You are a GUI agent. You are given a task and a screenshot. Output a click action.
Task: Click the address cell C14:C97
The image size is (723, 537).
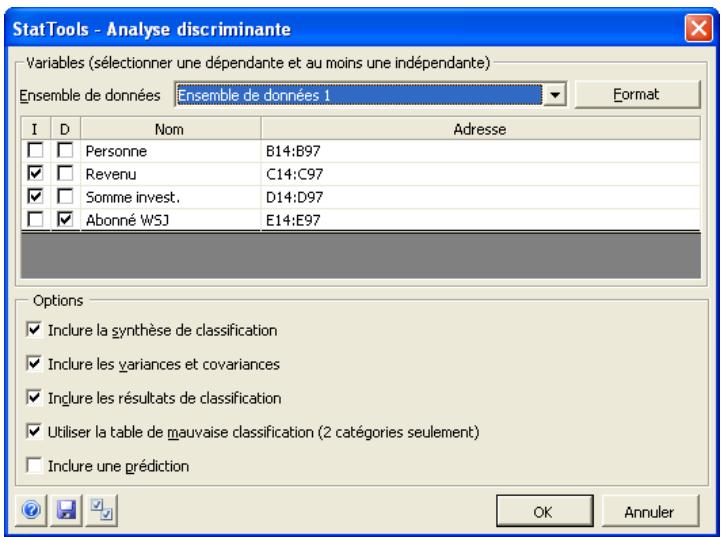[x=480, y=174]
